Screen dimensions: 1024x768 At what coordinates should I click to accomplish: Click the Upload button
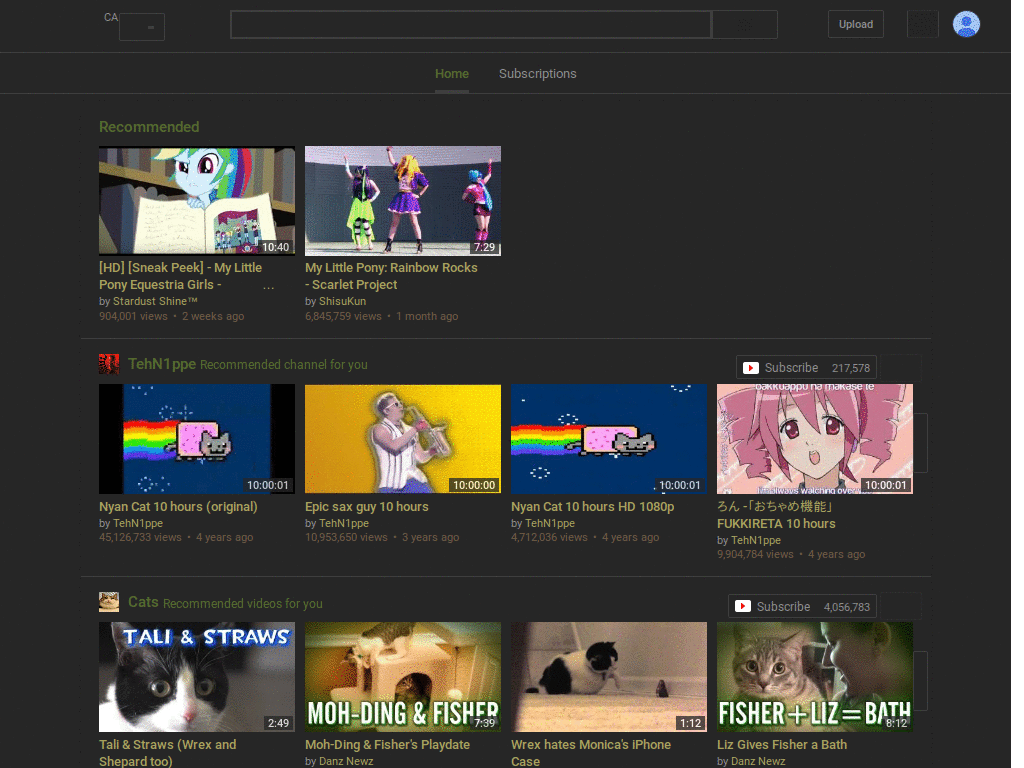[856, 24]
